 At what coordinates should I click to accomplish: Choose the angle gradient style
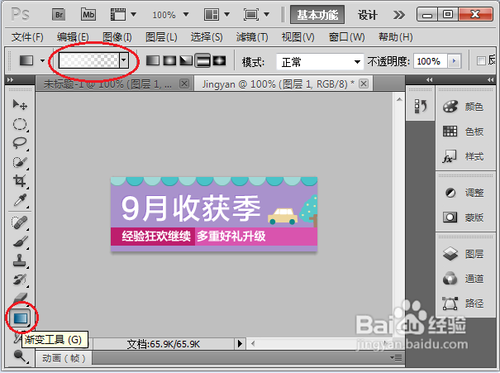186,61
